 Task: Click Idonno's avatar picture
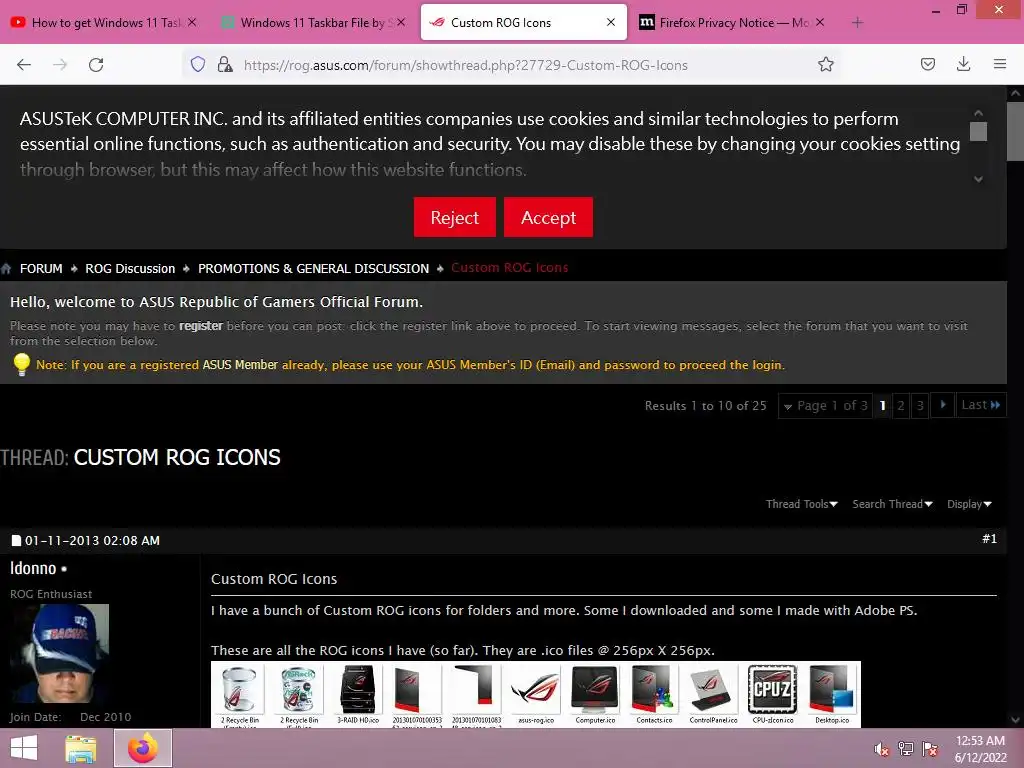point(59,653)
